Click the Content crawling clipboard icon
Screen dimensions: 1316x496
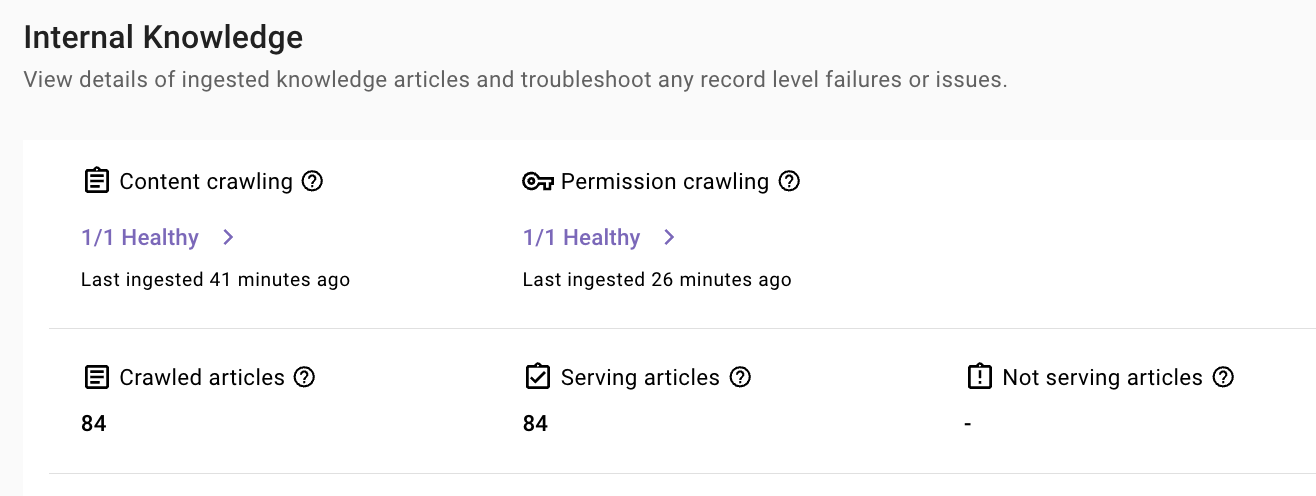click(96, 181)
